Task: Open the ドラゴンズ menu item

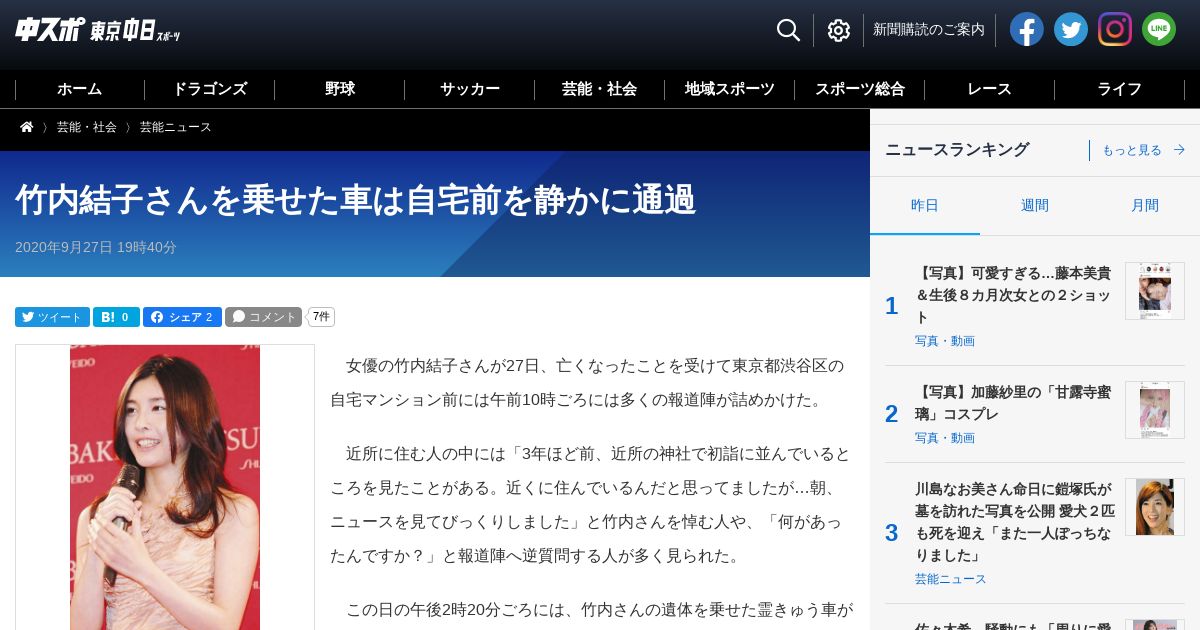Action: point(210,89)
